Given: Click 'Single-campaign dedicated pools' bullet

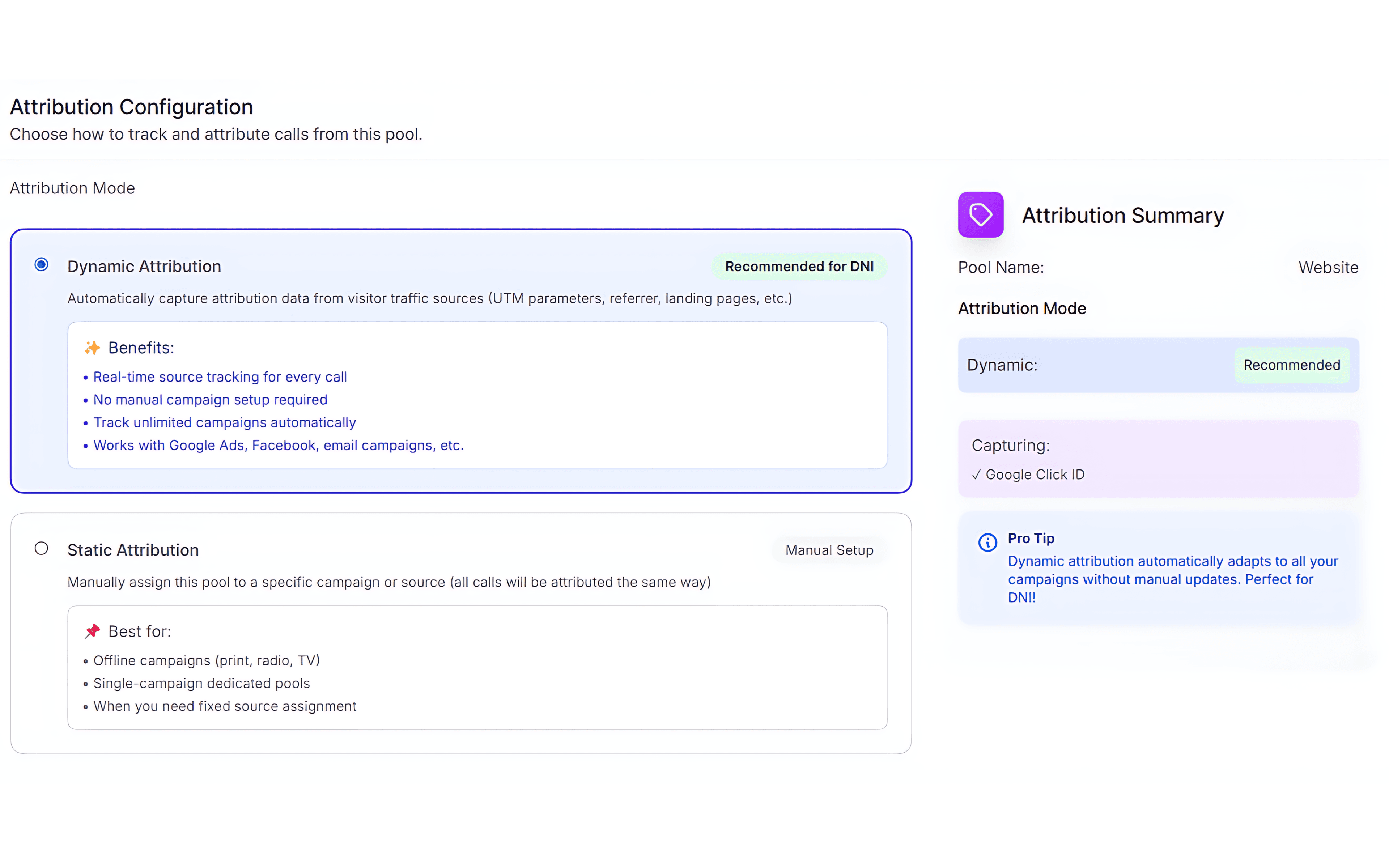Looking at the screenshot, I should coord(201,683).
